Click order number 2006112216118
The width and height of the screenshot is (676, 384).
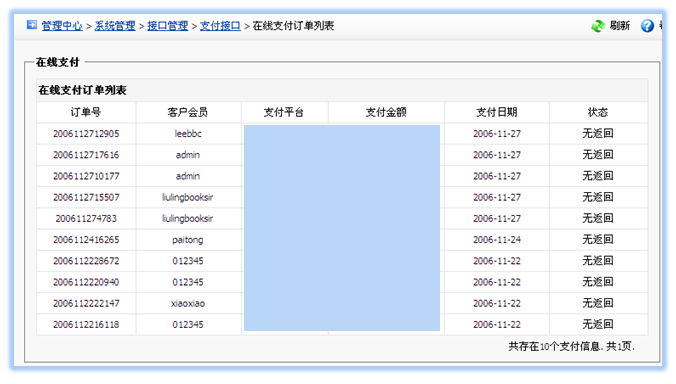pos(86,325)
